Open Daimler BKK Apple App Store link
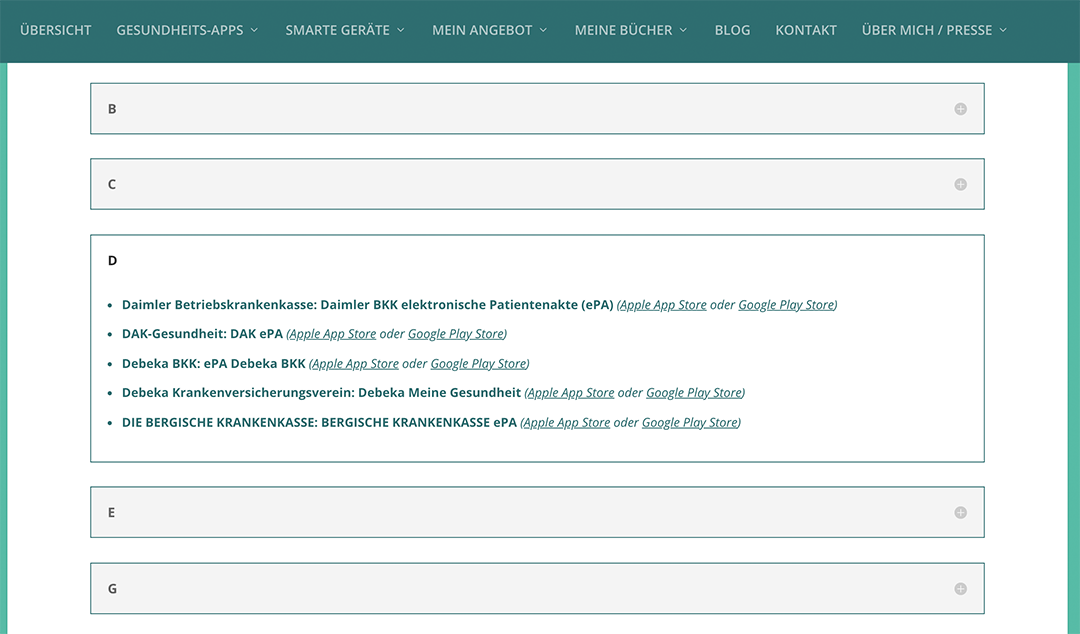 [663, 305]
